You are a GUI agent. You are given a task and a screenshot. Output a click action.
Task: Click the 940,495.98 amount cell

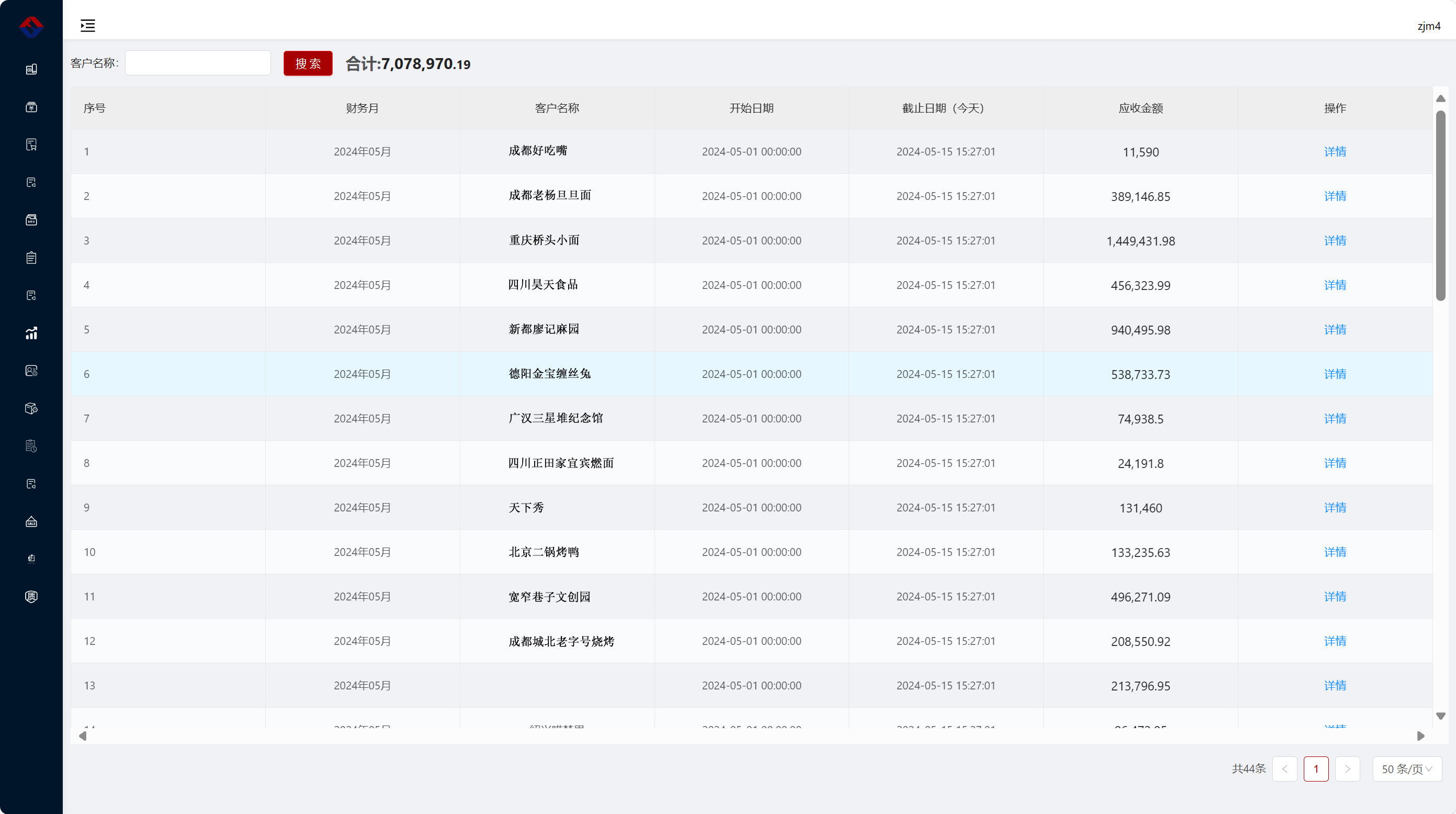pyautogui.click(x=1141, y=330)
